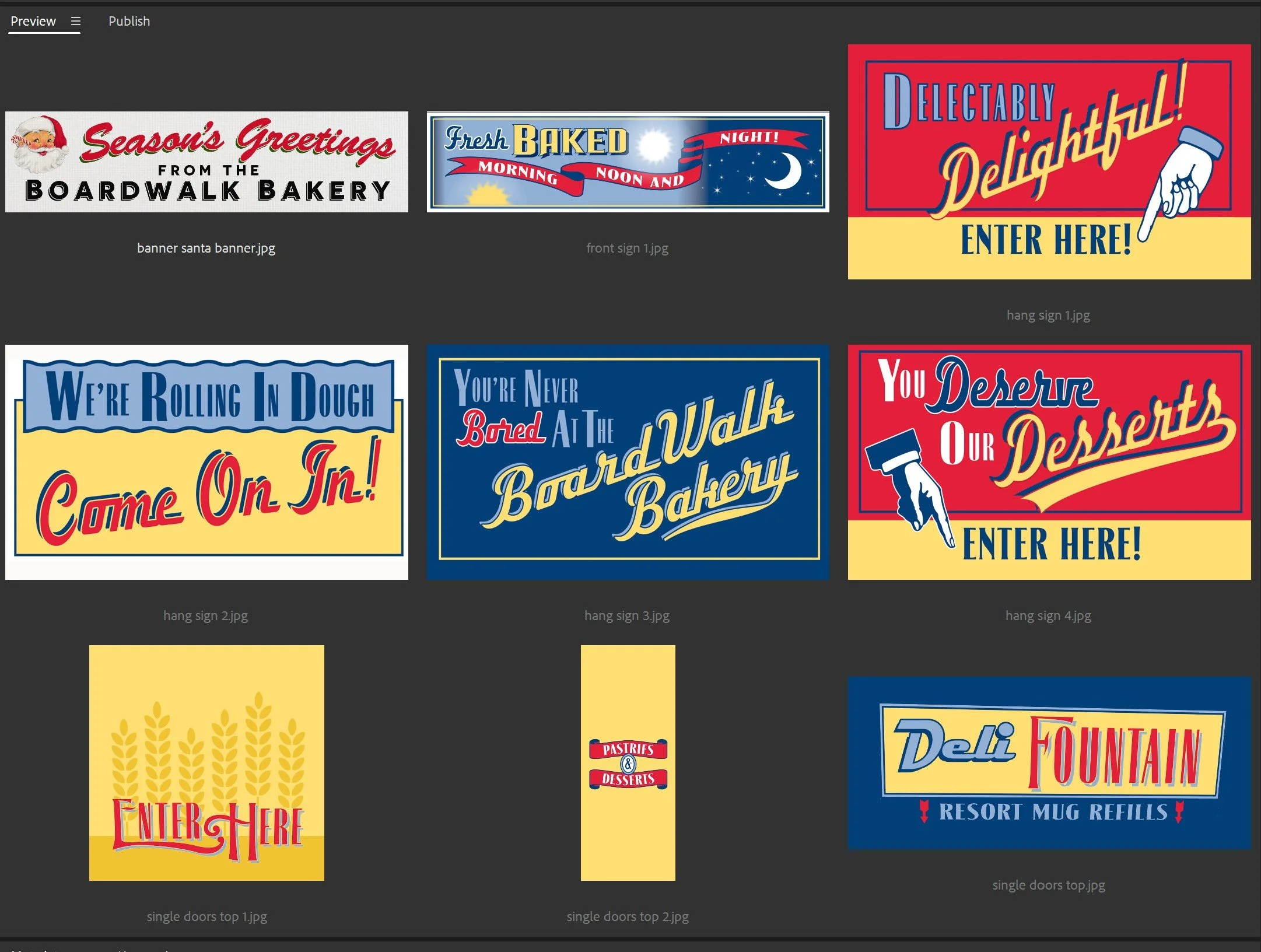
Task: Select the wheat Enter Here door thumbnail
Action: click(x=206, y=762)
